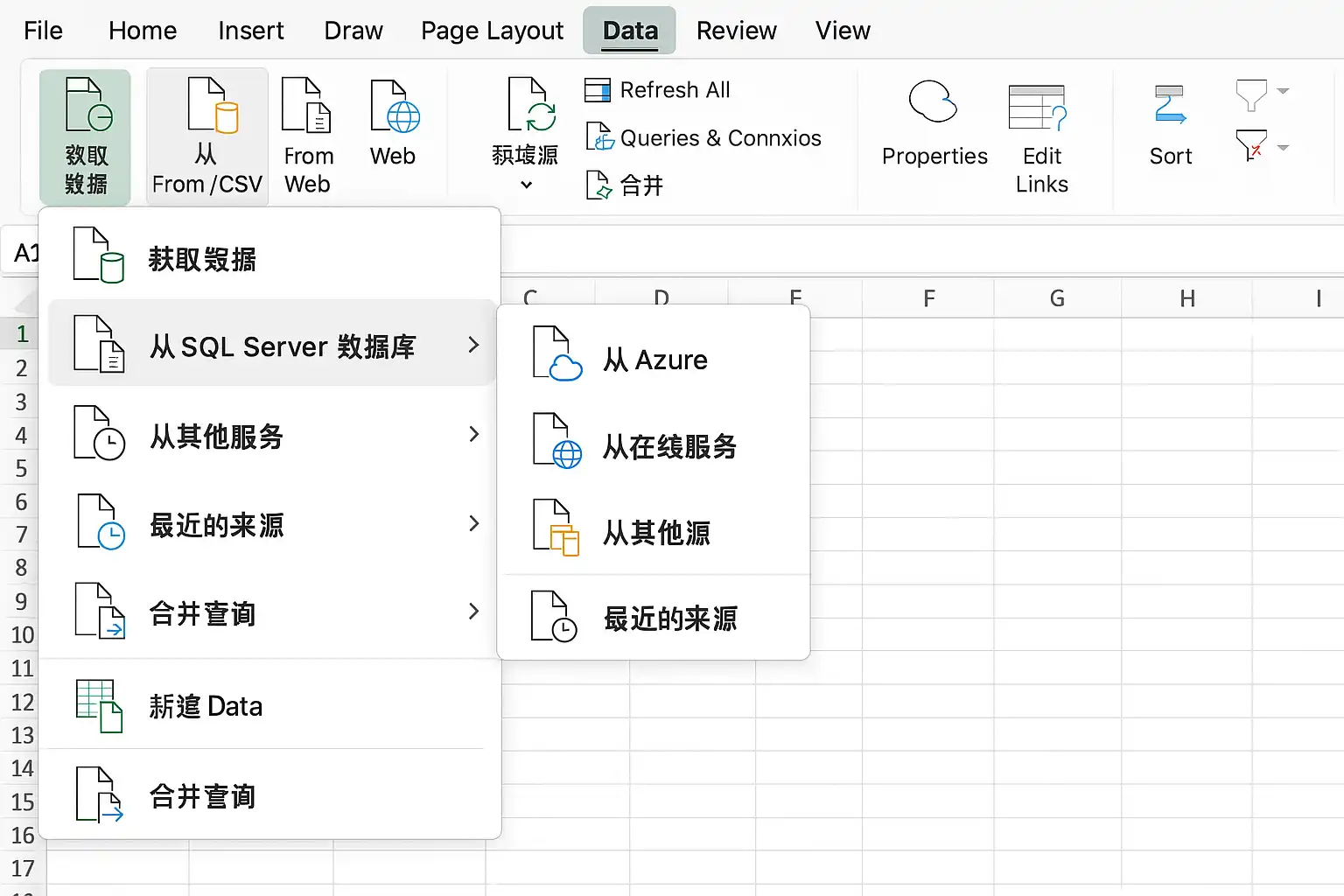Expand the 从其他服务 submenu arrow

[x=473, y=434]
